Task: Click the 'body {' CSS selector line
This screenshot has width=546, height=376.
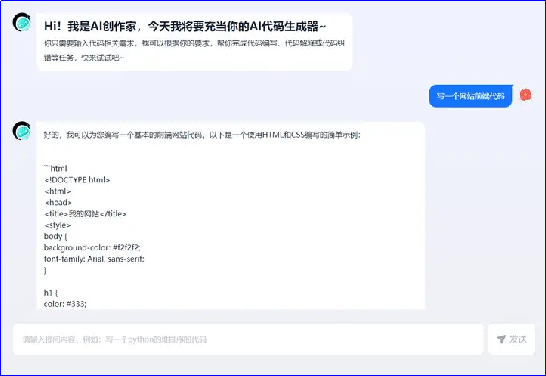Action: click(56, 236)
